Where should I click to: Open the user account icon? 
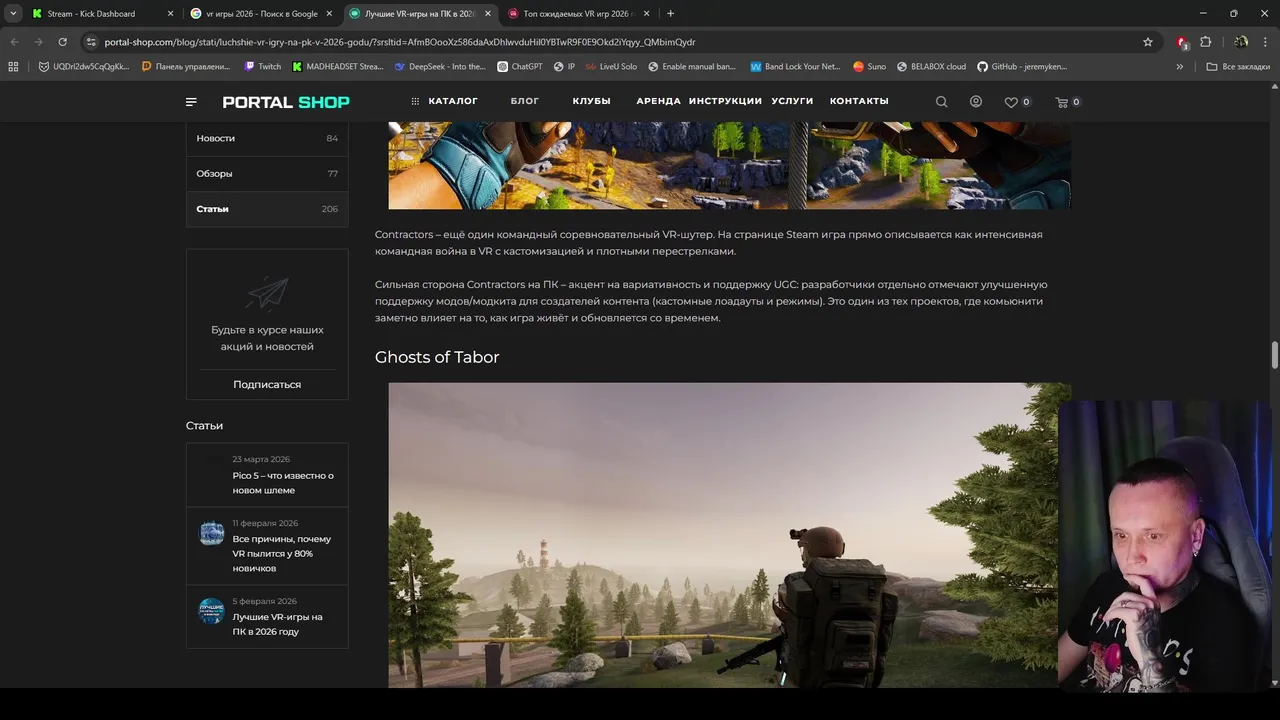(975, 102)
